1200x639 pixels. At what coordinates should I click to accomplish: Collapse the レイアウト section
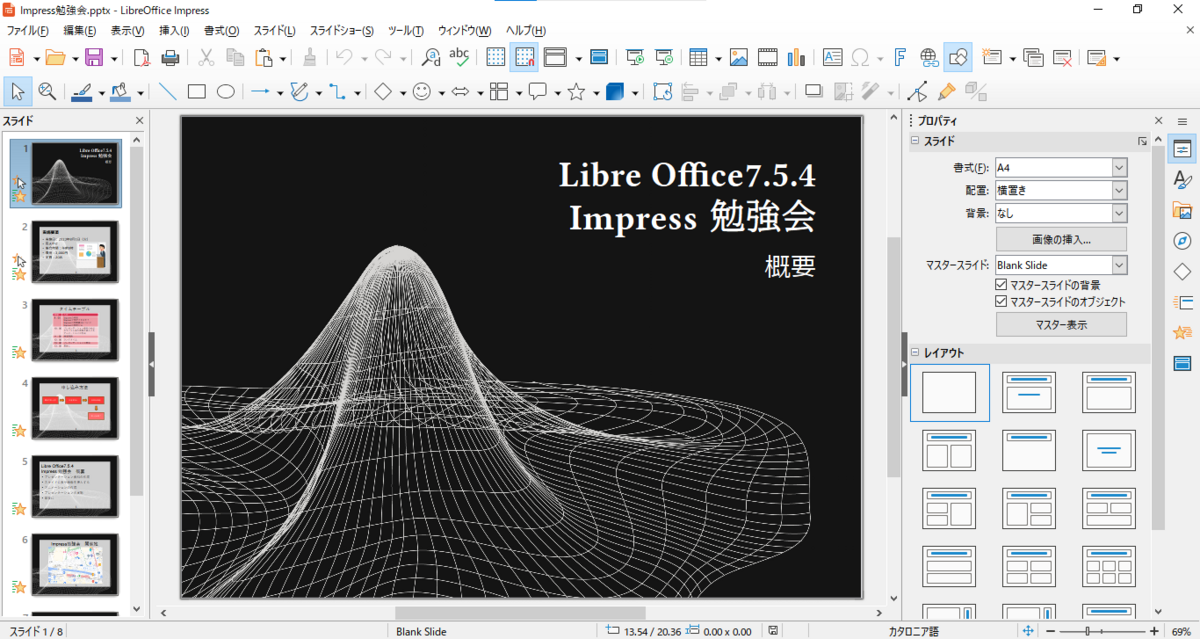[x=915, y=352]
